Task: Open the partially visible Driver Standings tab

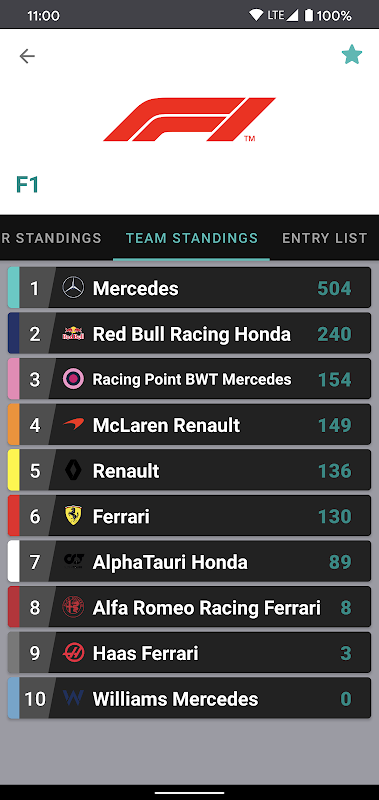Action: (51, 238)
